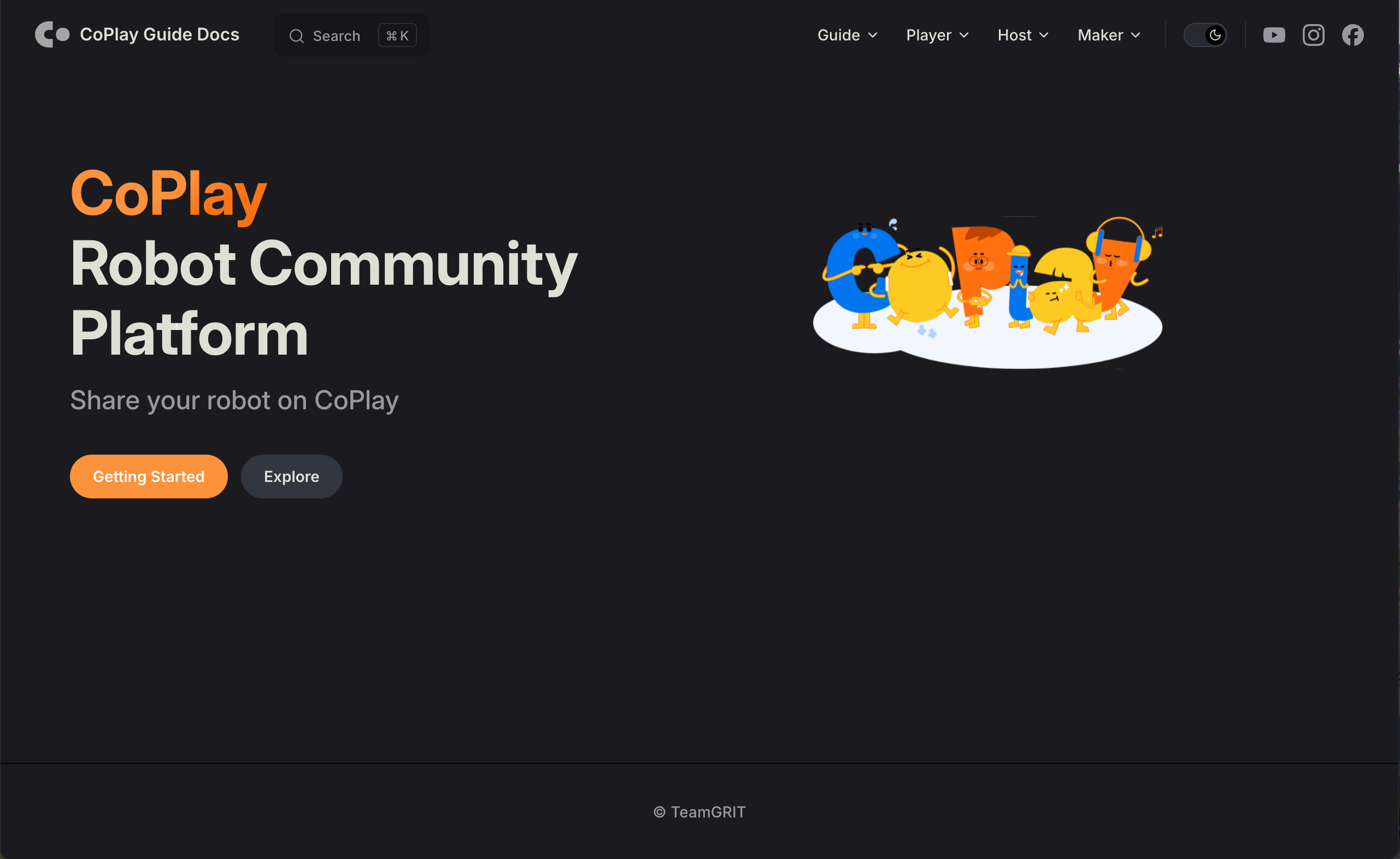Click the CoPlay logo icon in header

pos(52,34)
